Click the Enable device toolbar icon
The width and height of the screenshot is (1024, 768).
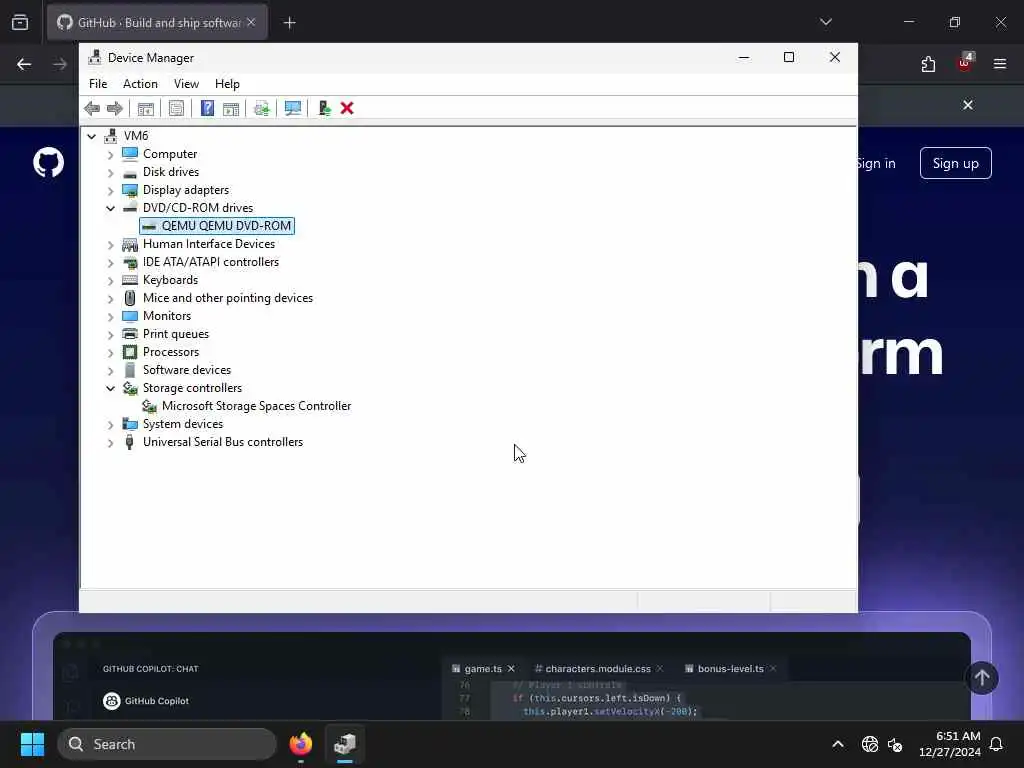(x=324, y=108)
